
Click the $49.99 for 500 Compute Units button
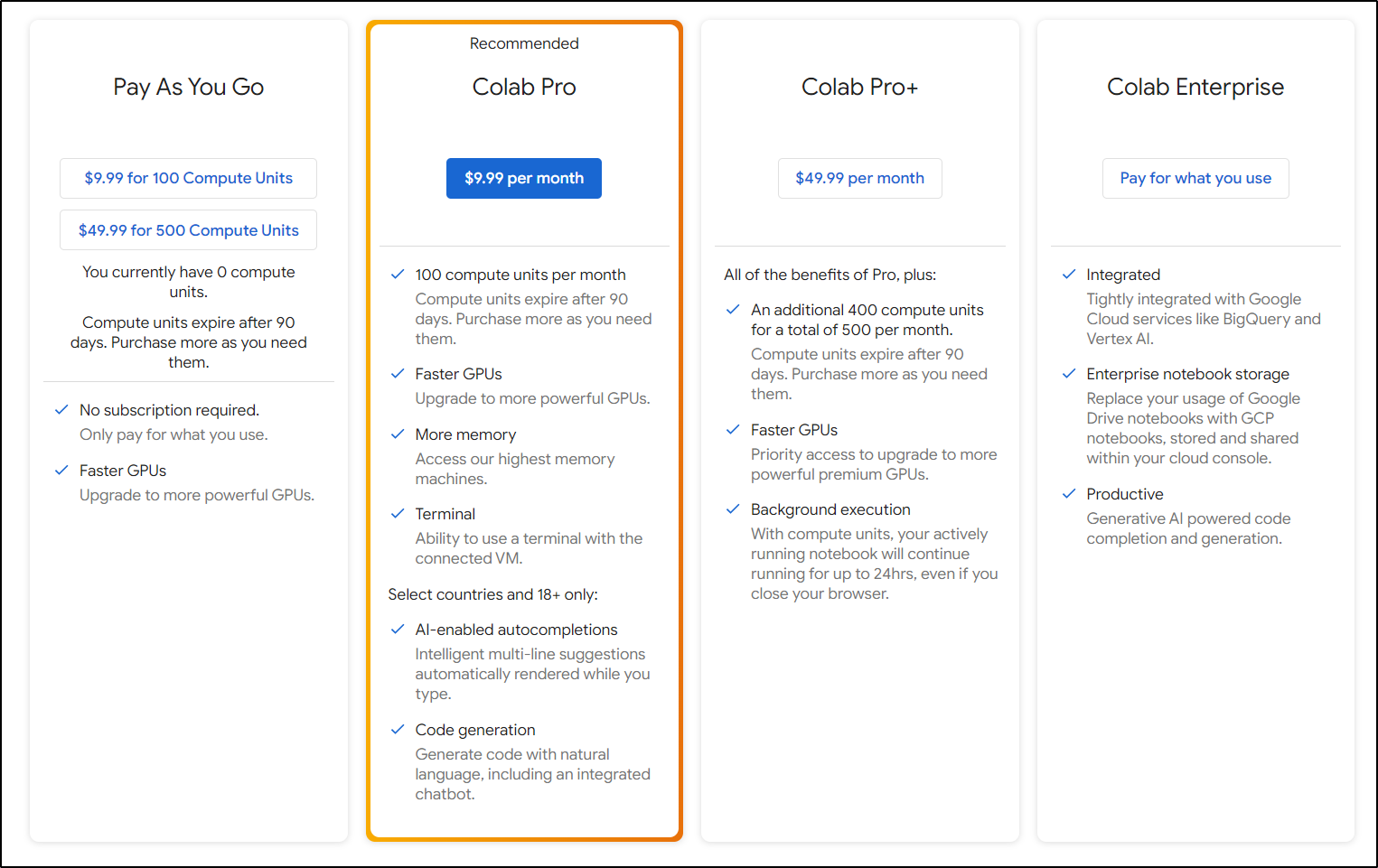point(188,230)
